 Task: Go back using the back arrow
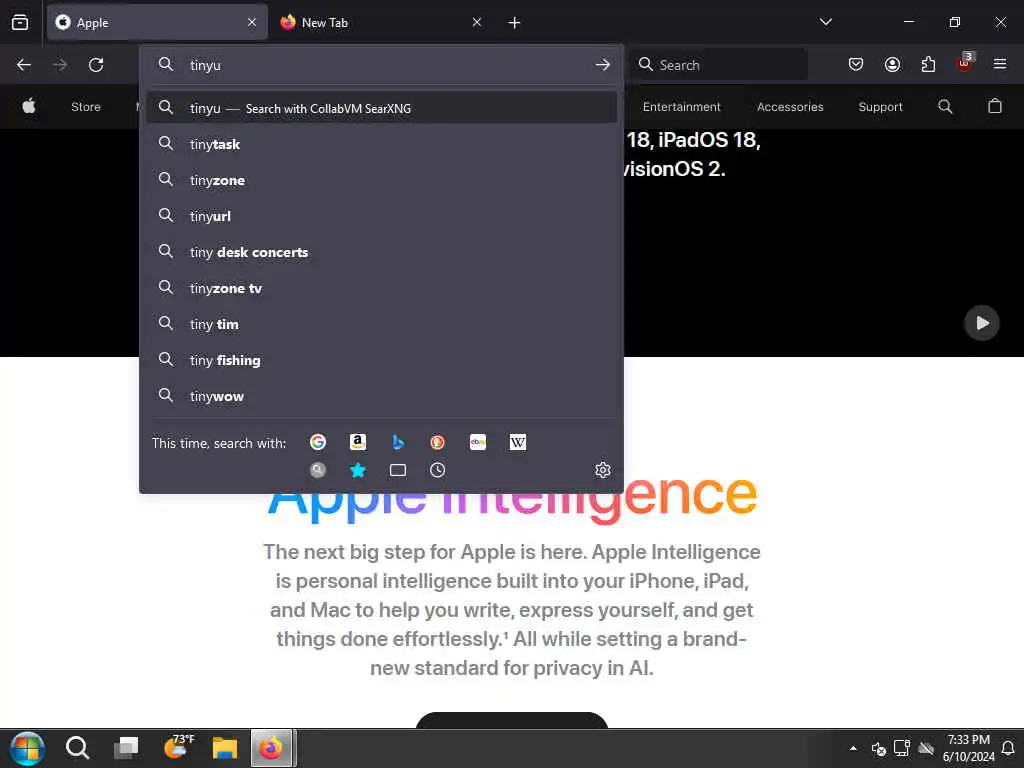[x=24, y=65]
